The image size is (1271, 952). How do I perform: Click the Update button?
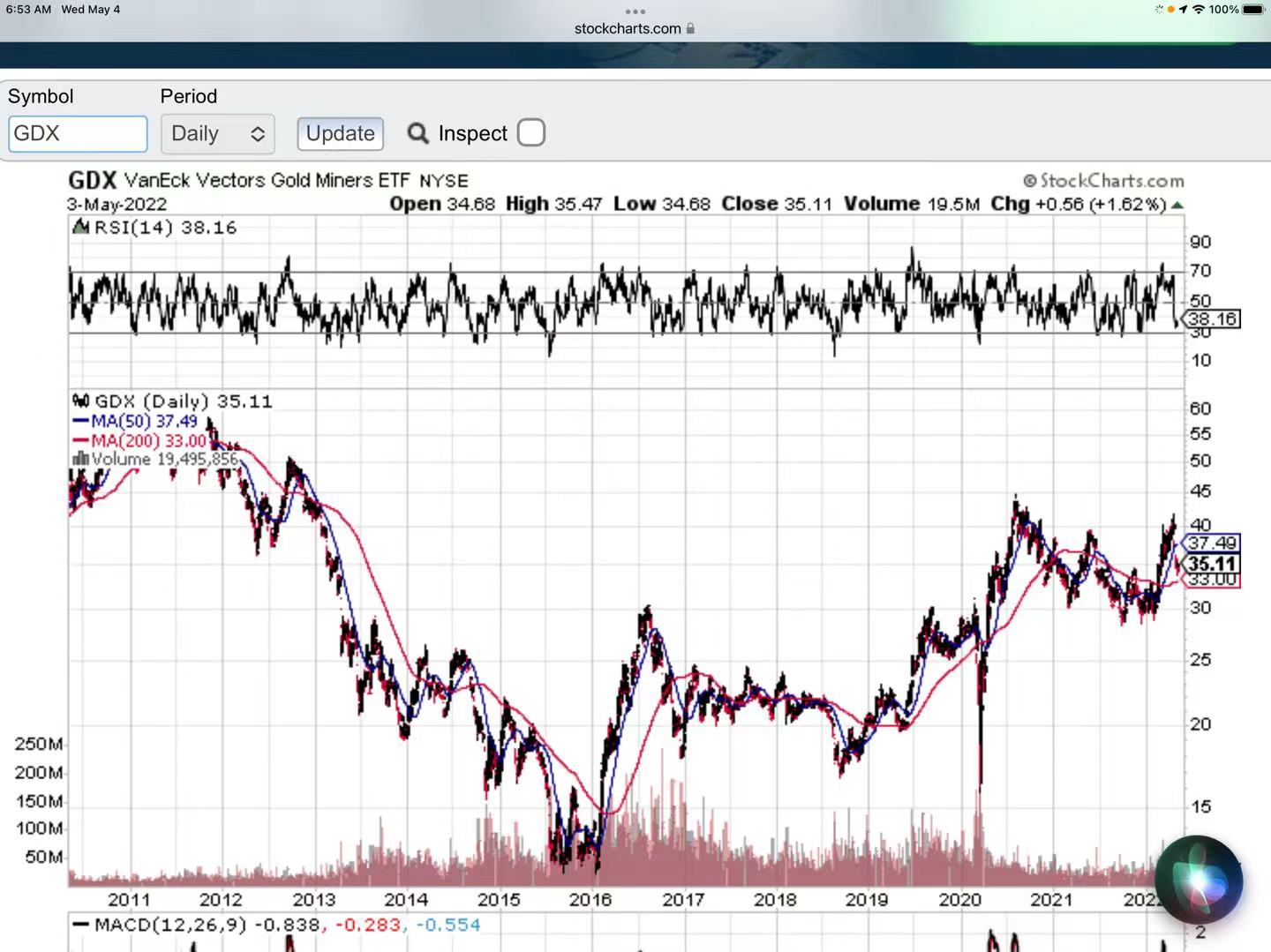pyautogui.click(x=340, y=134)
